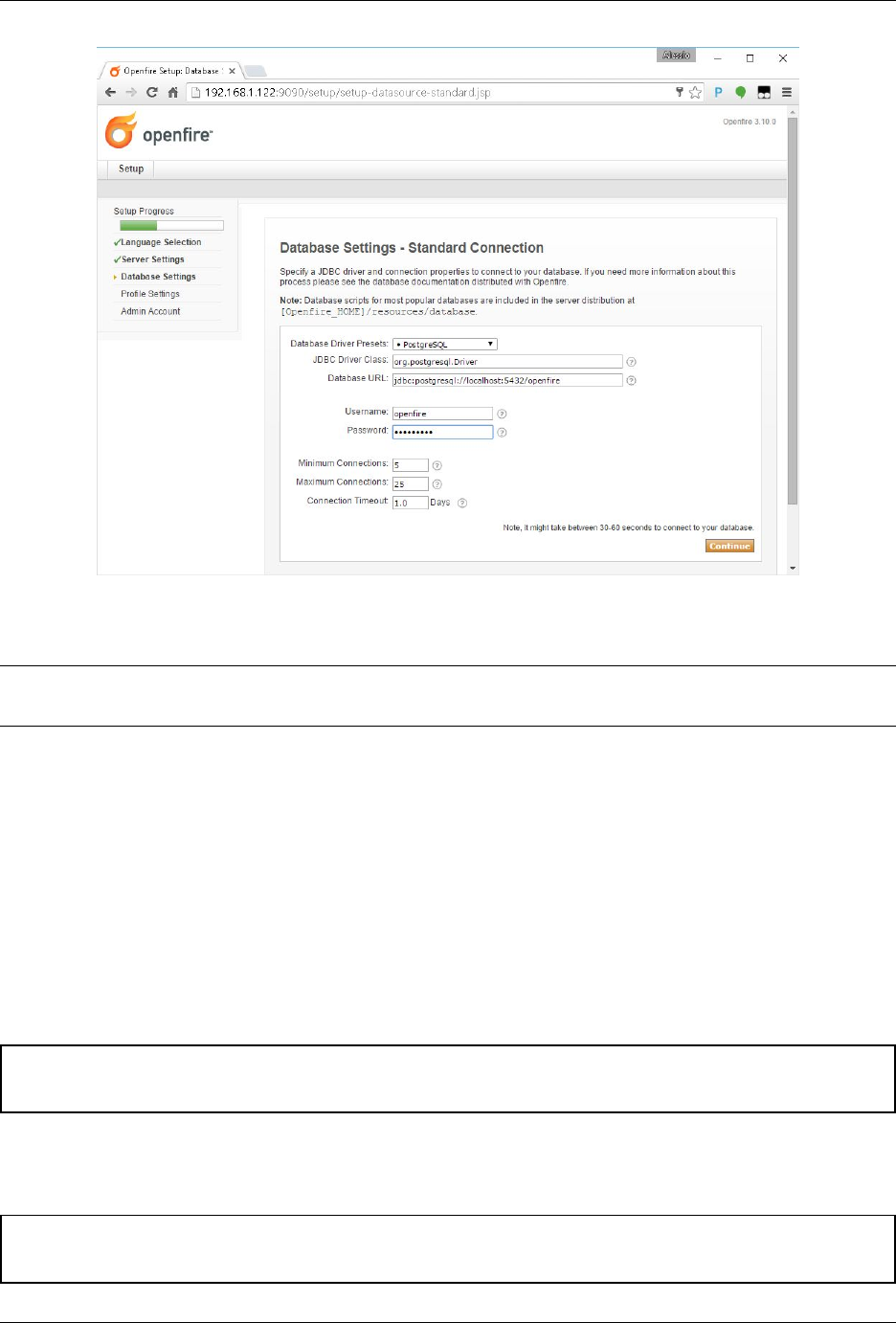Minimize the browser window
Image resolution: width=896 pixels, height=1323 pixels.
[717, 58]
